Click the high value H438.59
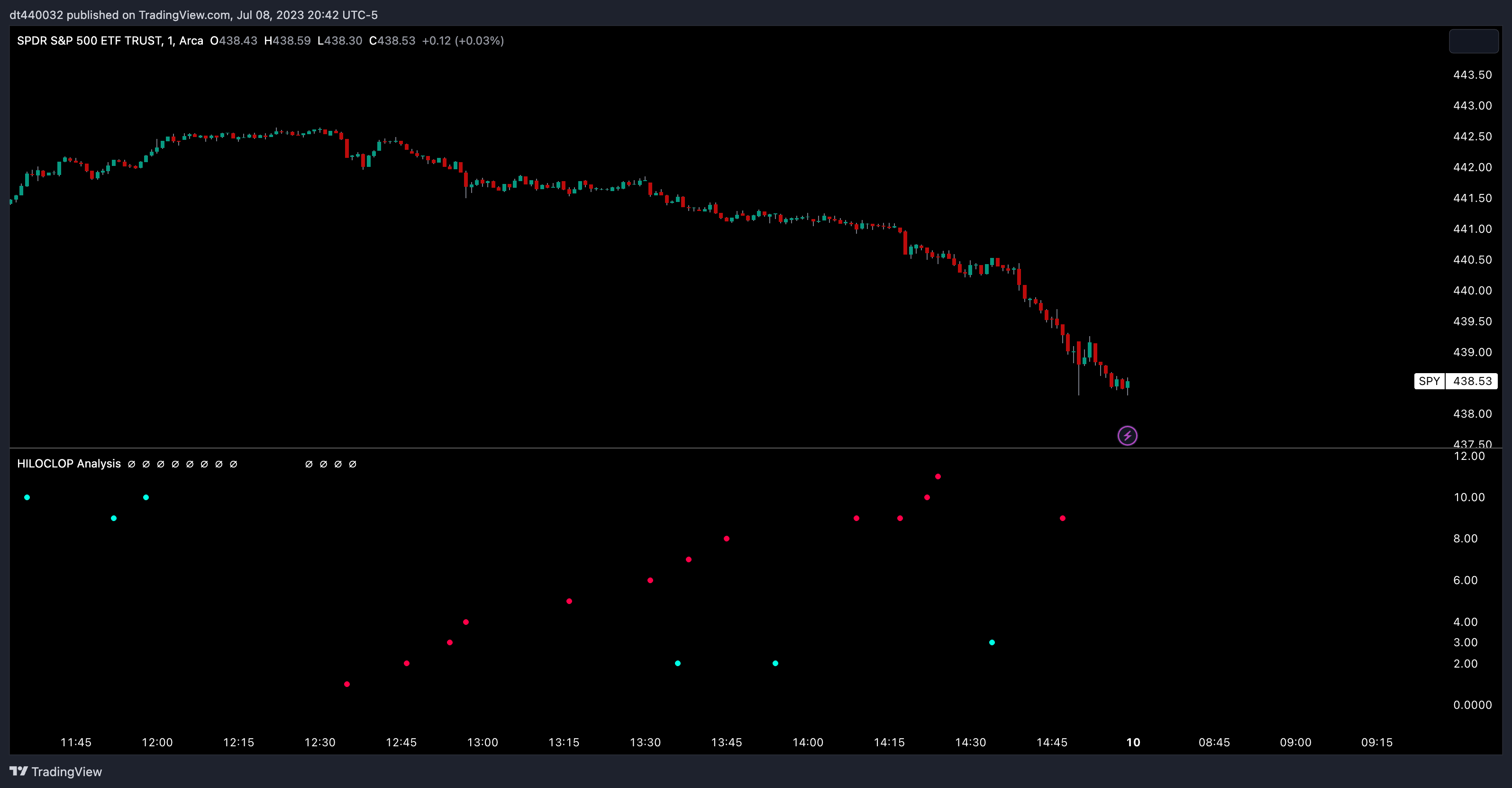This screenshot has height=788, width=1512. click(x=287, y=40)
